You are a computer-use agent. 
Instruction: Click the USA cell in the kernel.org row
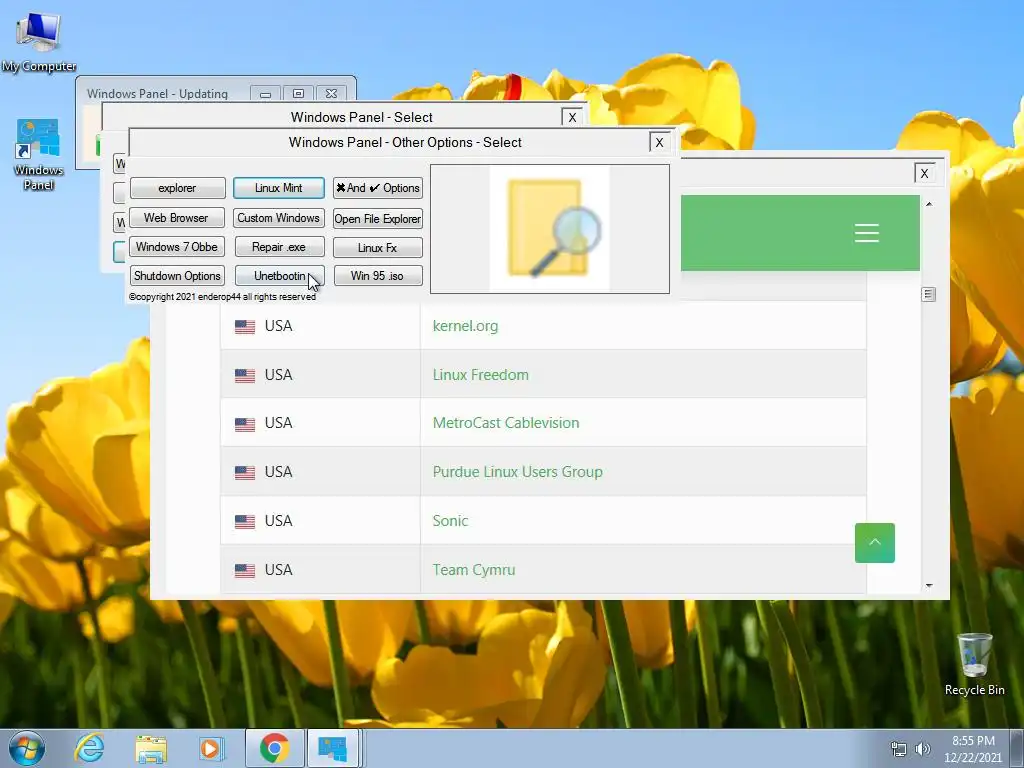320,326
